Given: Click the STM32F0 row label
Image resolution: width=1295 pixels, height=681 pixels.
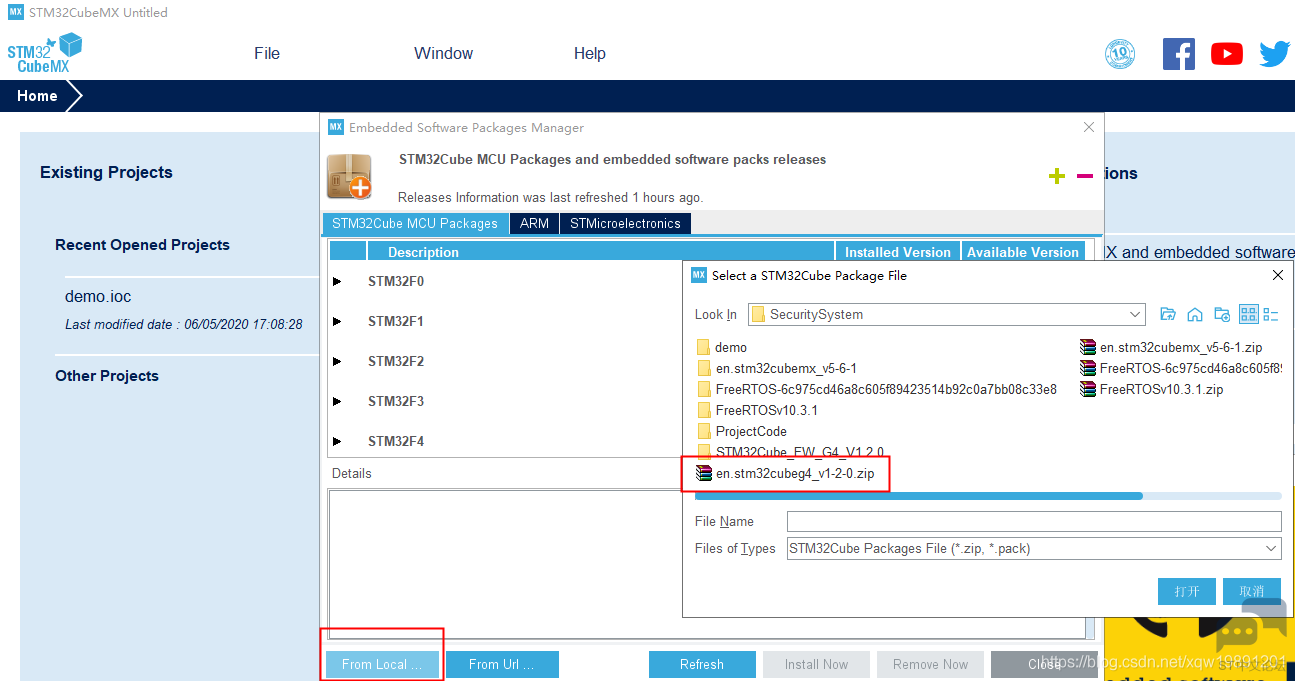Looking at the screenshot, I should point(395,282).
